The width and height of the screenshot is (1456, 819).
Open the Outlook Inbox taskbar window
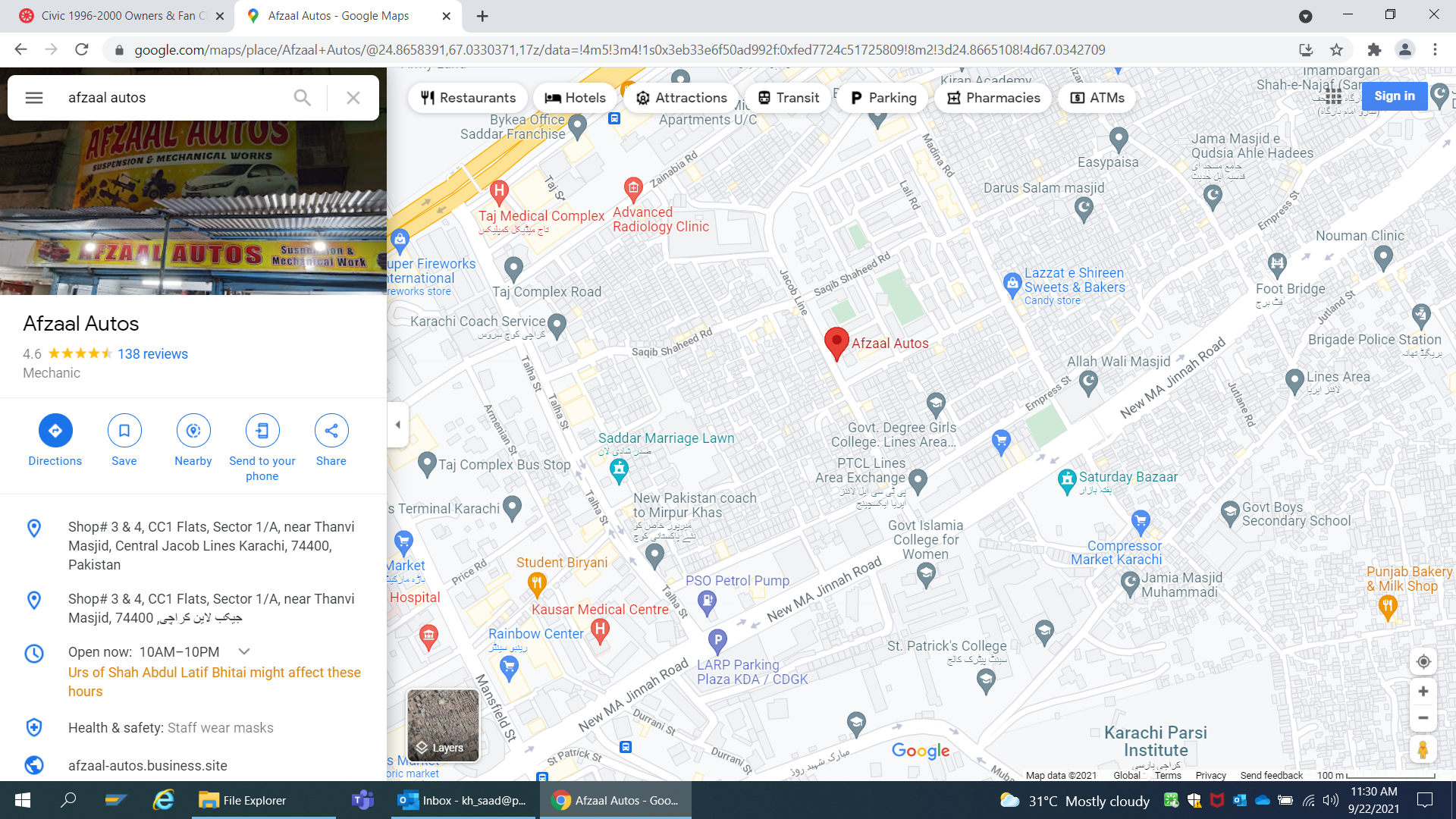click(x=464, y=800)
